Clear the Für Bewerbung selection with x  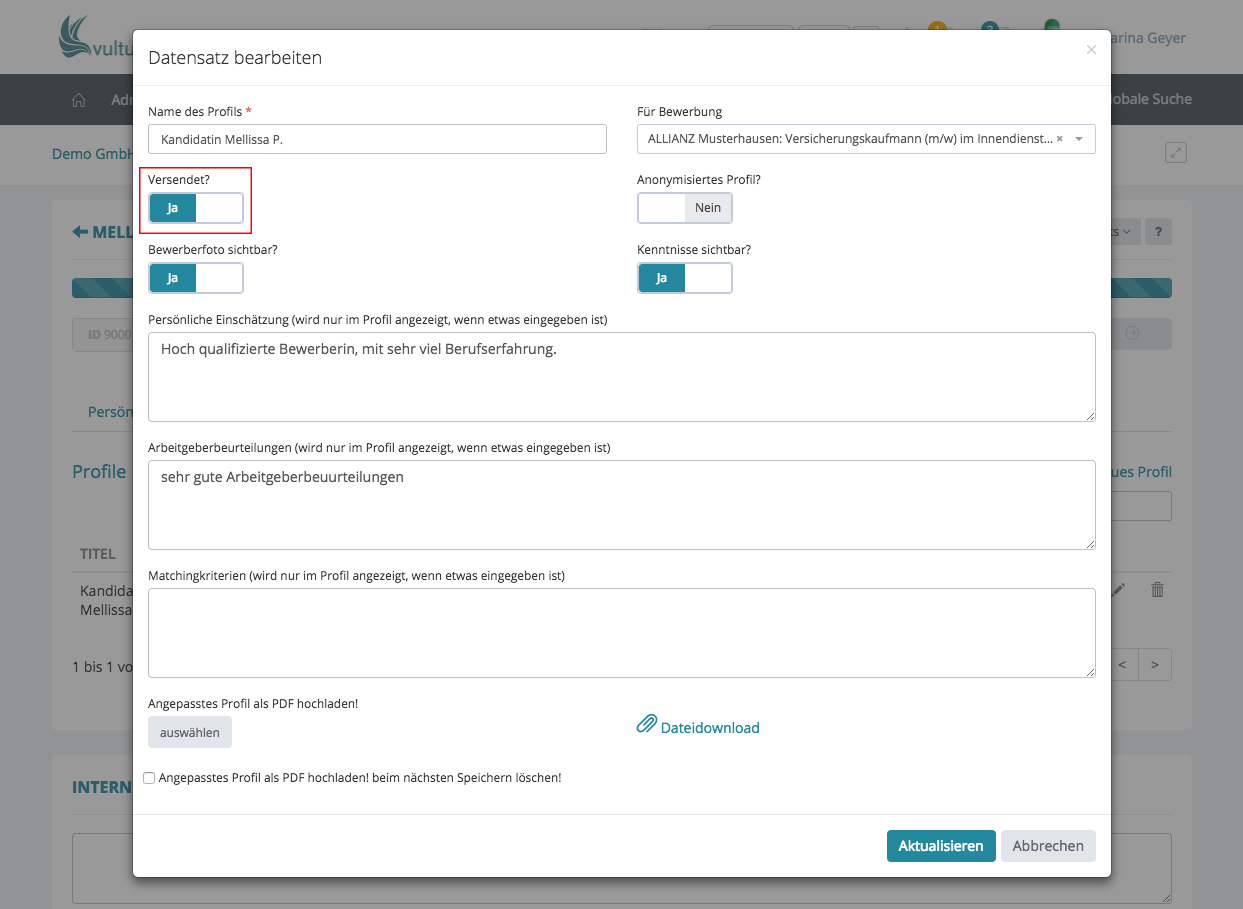tap(1059, 139)
